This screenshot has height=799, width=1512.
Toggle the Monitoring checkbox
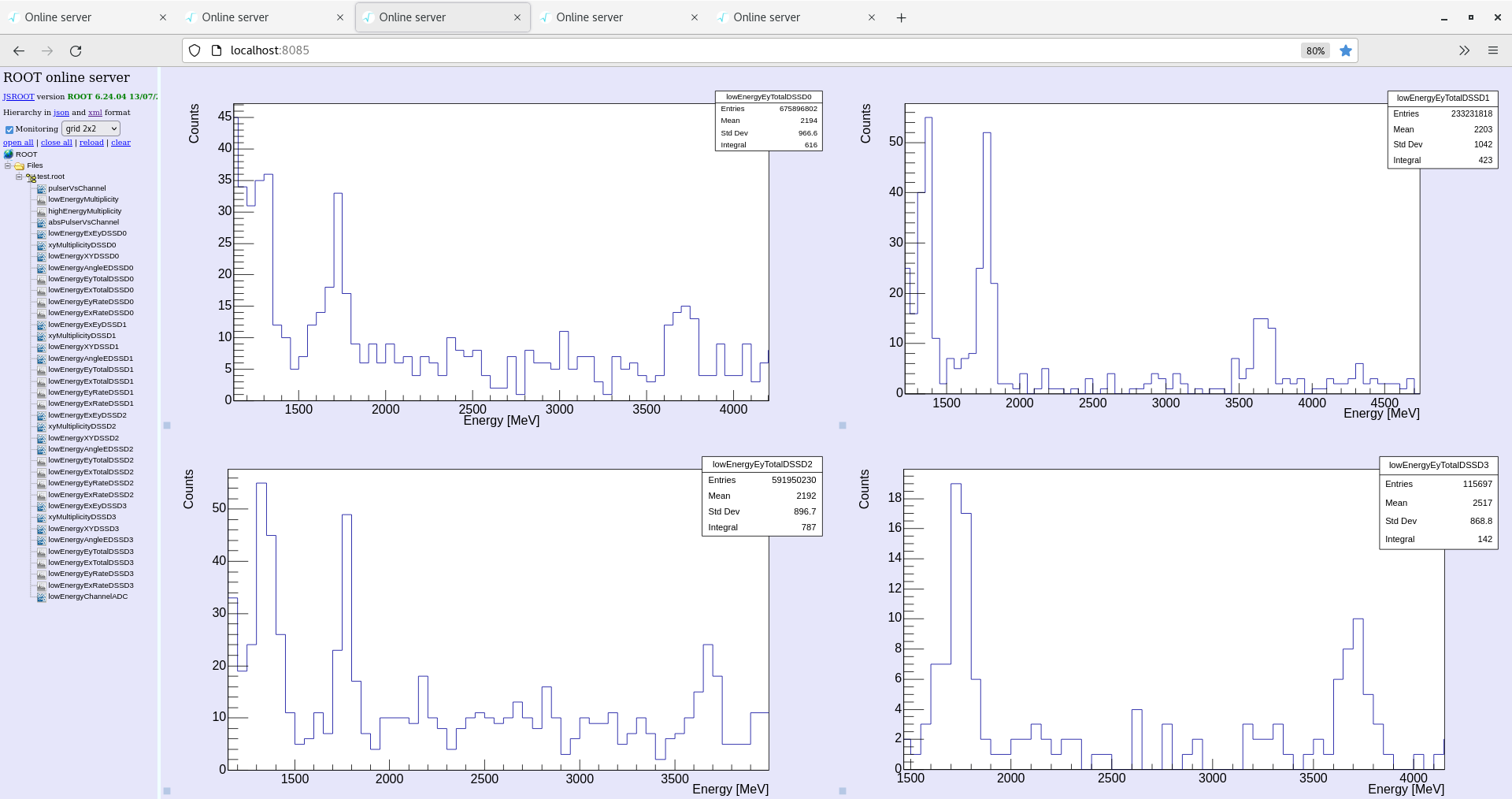(9, 130)
